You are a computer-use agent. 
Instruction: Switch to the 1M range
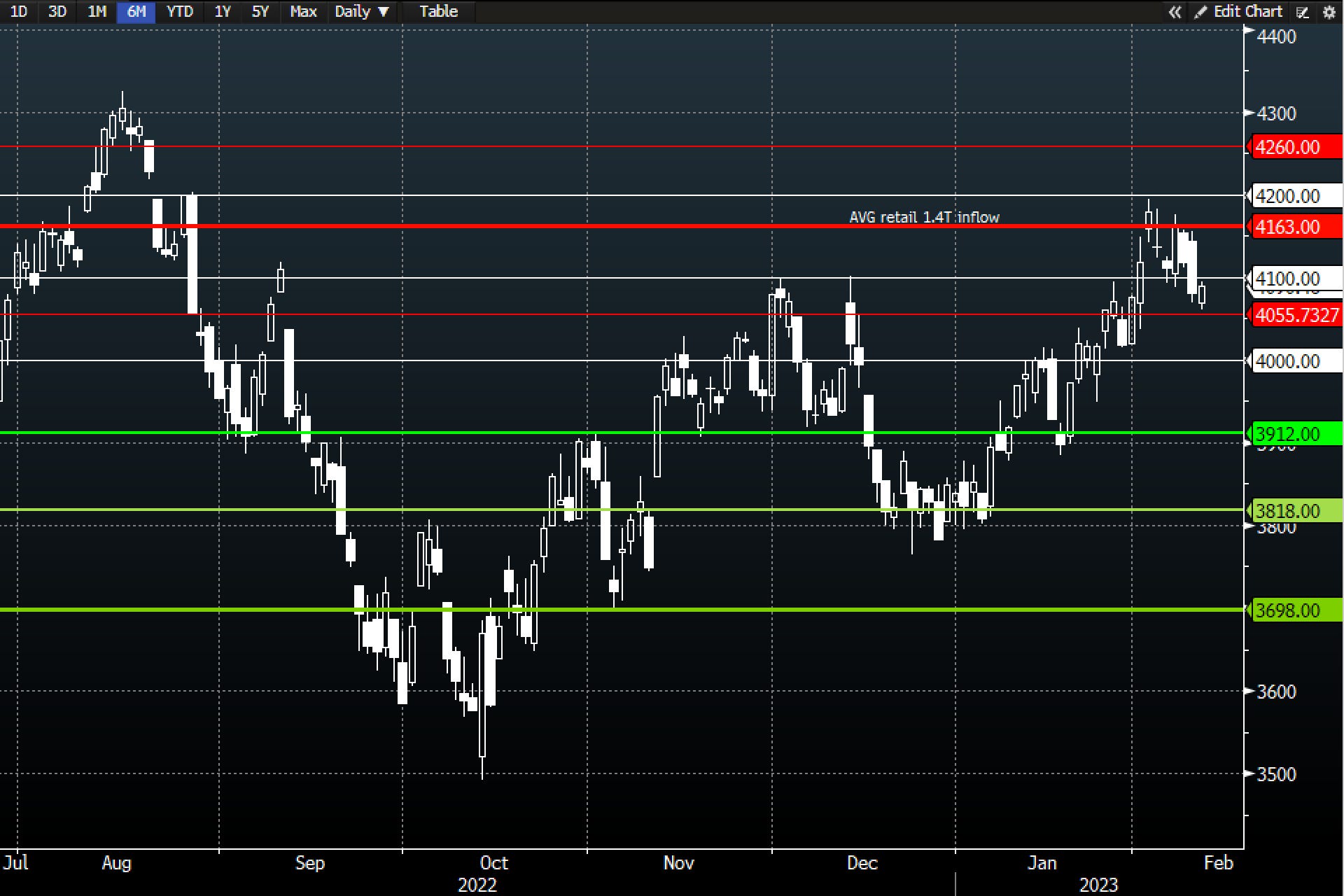(x=97, y=11)
